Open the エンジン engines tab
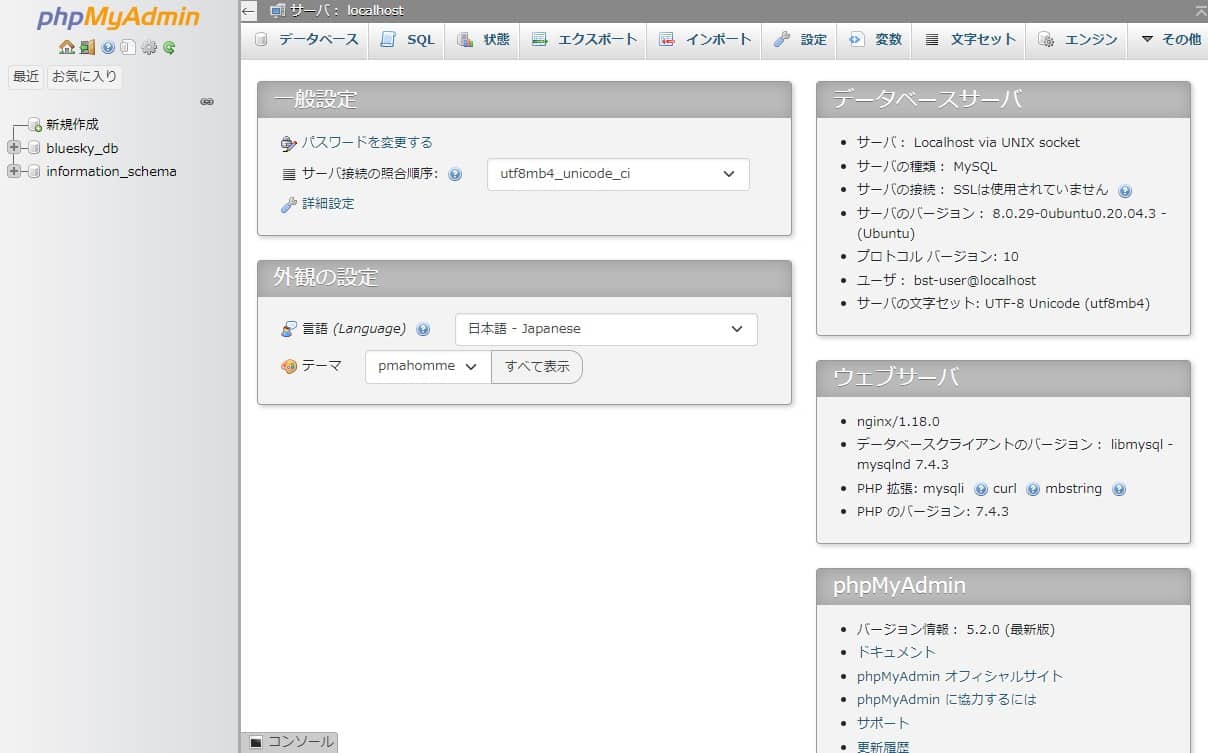 click(x=1078, y=40)
